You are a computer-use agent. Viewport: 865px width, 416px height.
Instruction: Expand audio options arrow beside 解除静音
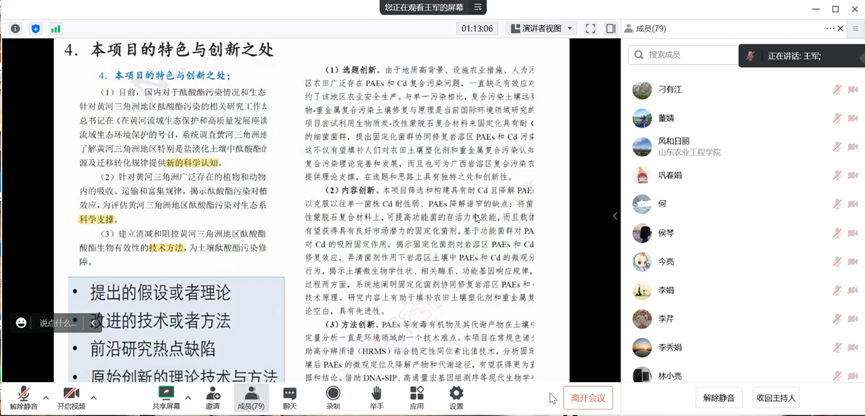pos(44,392)
